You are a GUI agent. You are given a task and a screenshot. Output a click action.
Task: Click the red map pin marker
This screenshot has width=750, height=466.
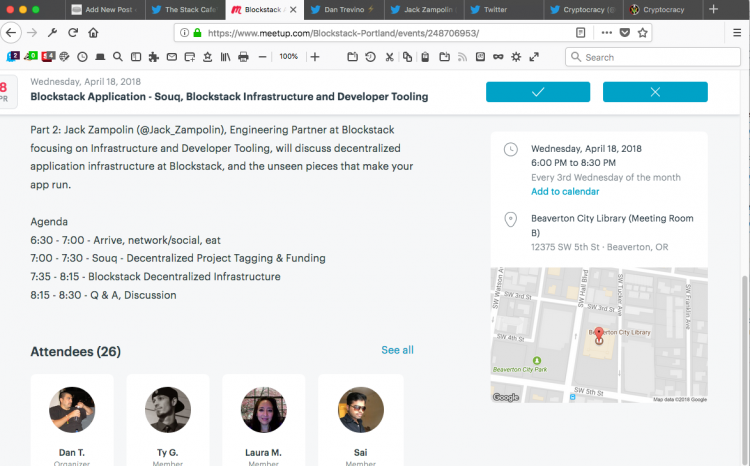pos(599,336)
